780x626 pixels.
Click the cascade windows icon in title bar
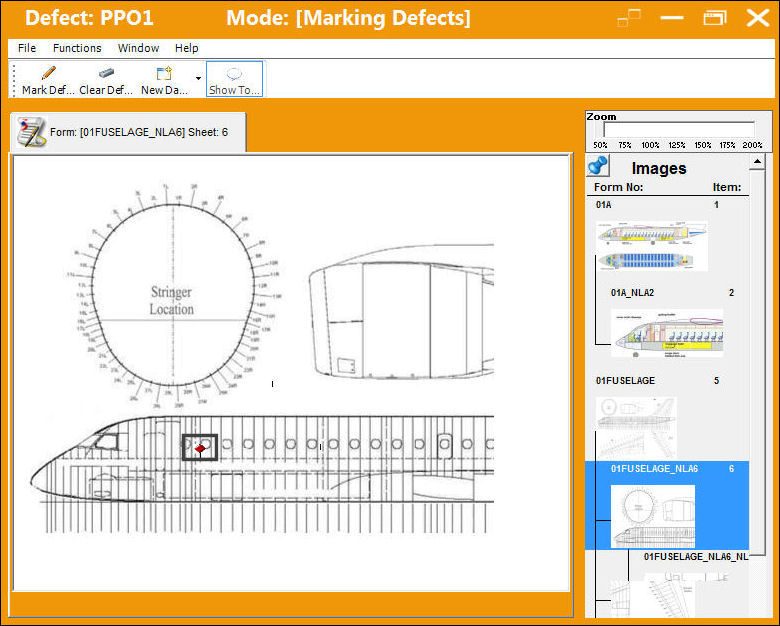[629, 18]
